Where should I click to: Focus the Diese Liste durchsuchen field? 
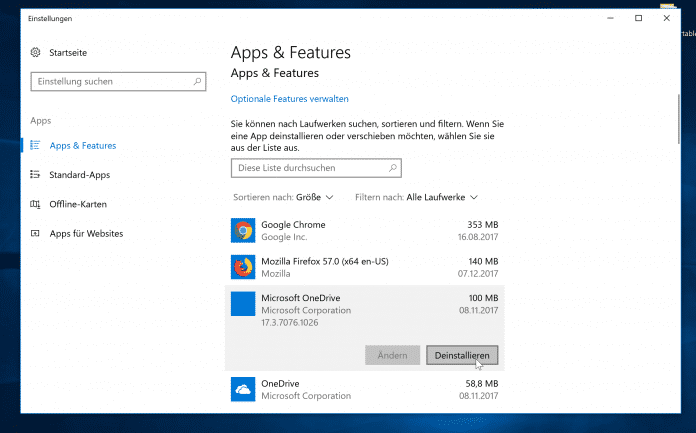[308, 168]
